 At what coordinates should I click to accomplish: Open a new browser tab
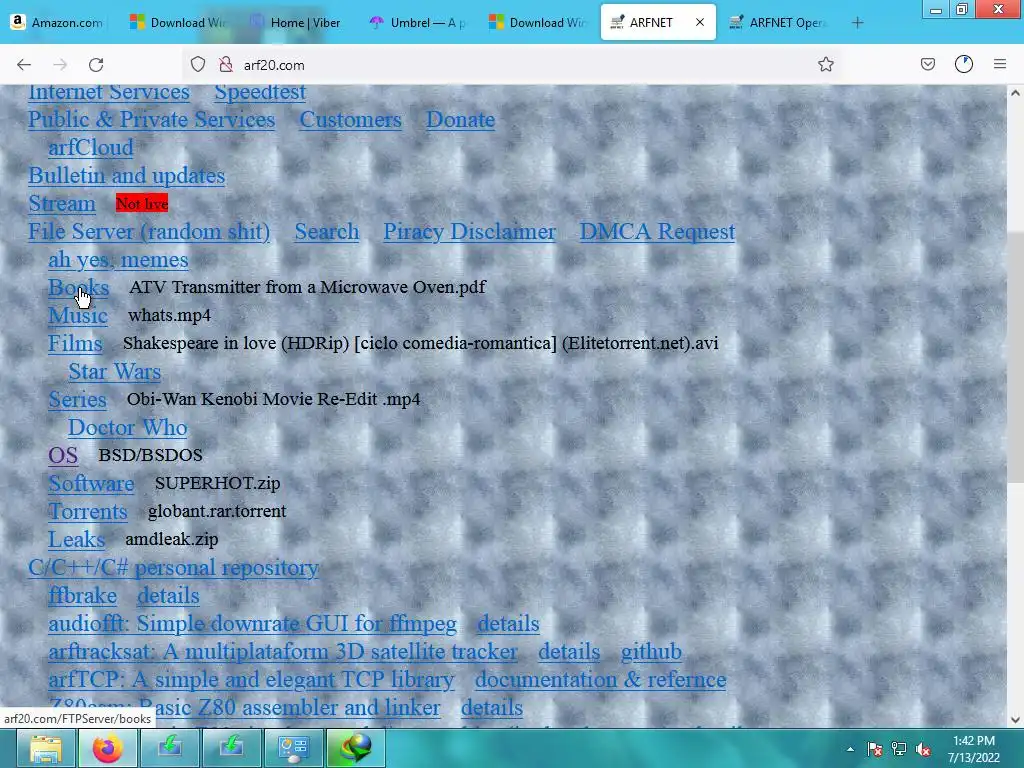pos(857,23)
